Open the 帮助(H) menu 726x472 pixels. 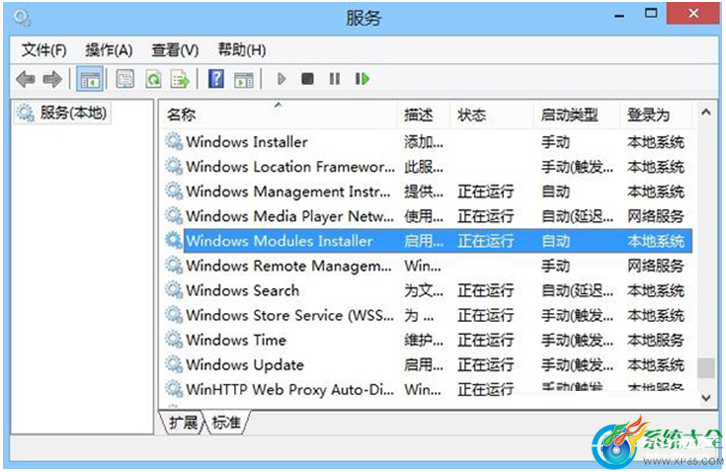(x=242, y=50)
